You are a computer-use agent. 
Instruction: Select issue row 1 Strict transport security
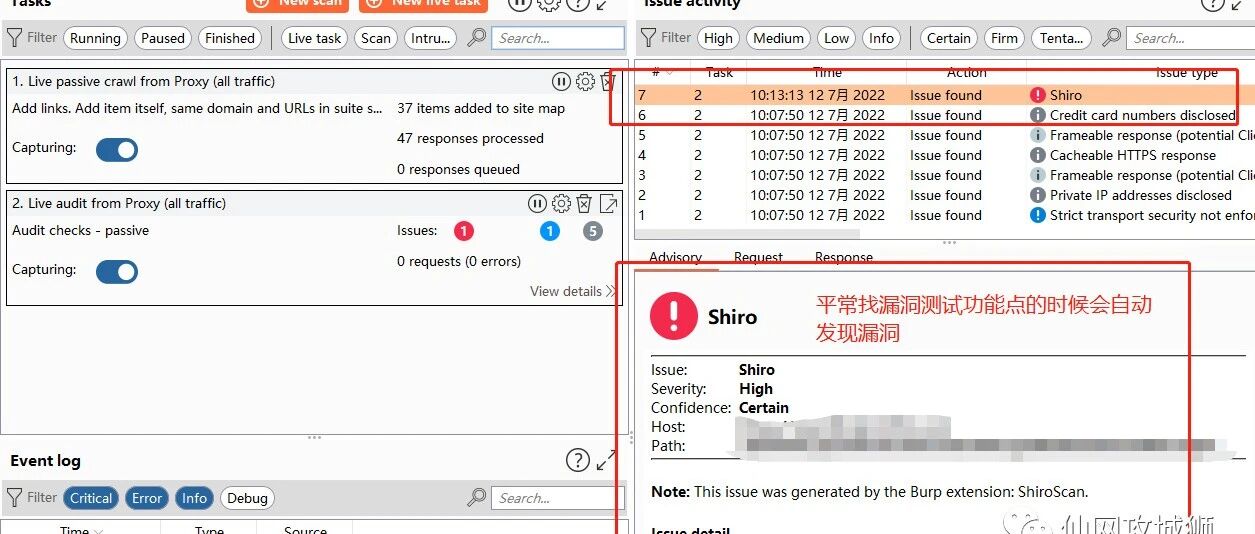pyautogui.click(x=945, y=215)
